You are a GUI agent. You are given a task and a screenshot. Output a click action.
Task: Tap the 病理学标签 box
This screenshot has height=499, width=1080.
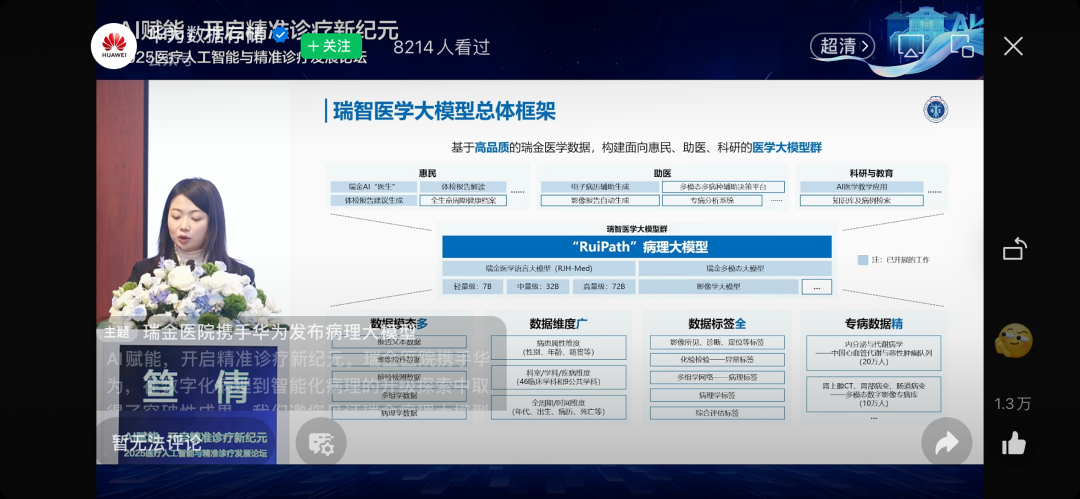717,395
